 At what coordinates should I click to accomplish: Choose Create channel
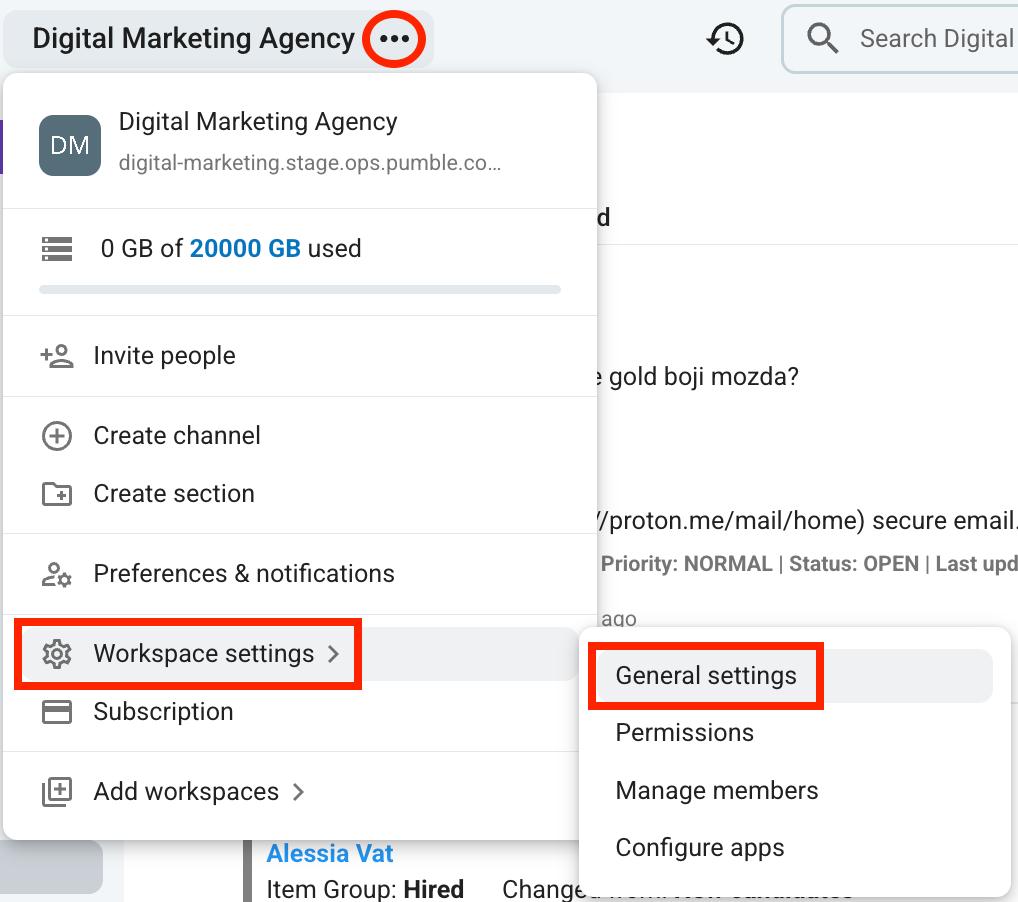[x=300, y=436]
